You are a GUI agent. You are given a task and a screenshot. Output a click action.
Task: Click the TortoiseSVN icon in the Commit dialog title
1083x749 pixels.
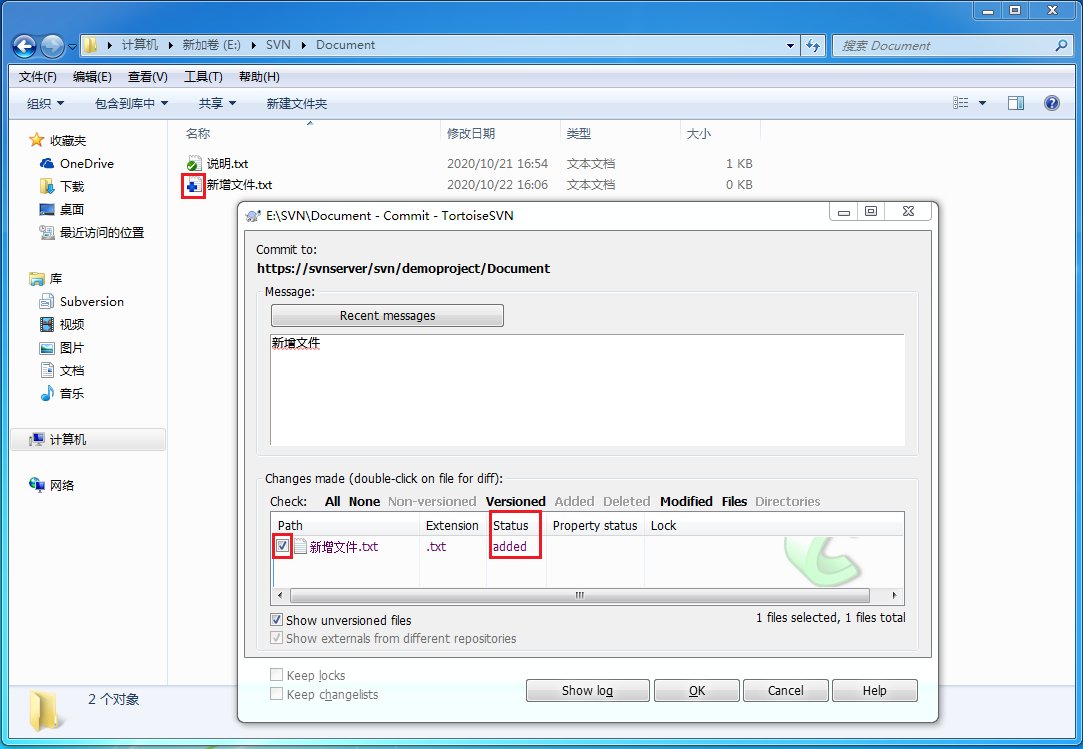(x=253, y=216)
